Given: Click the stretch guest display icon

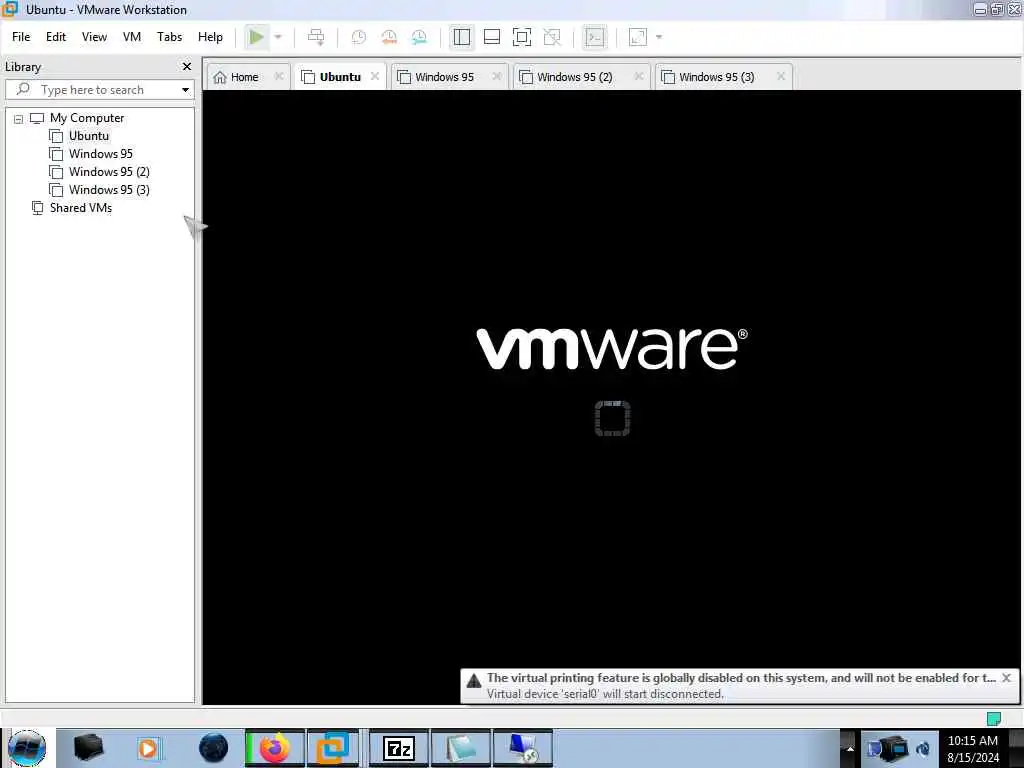Looking at the screenshot, I should pyautogui.click(x=638, y=37).
